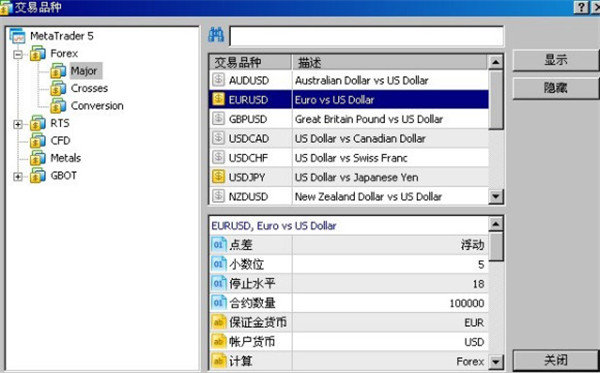The image size is (600, 373).
Task: Click the USDJPY gold dollar icon
Action: point(218,177)
